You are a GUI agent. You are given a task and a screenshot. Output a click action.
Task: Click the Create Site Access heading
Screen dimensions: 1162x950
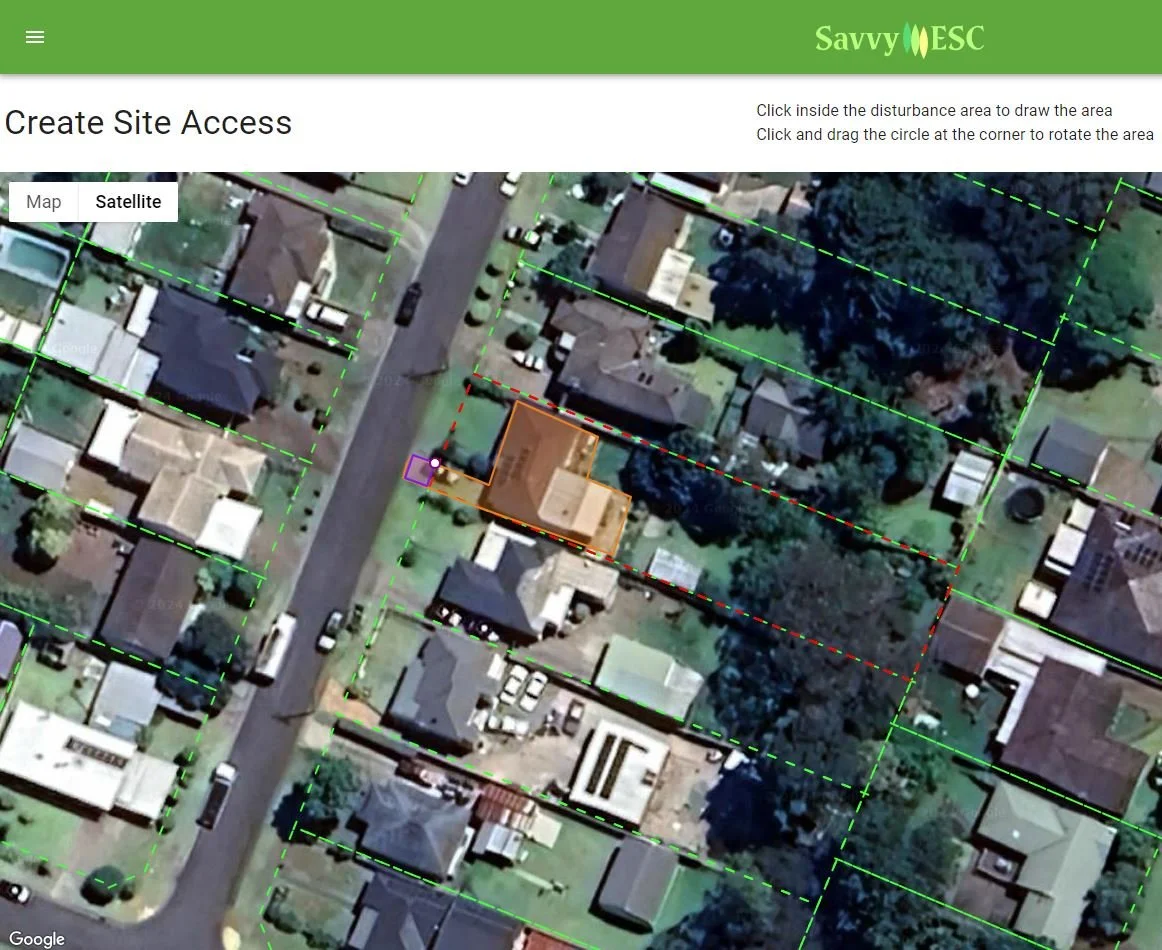(x=148, y=123)
